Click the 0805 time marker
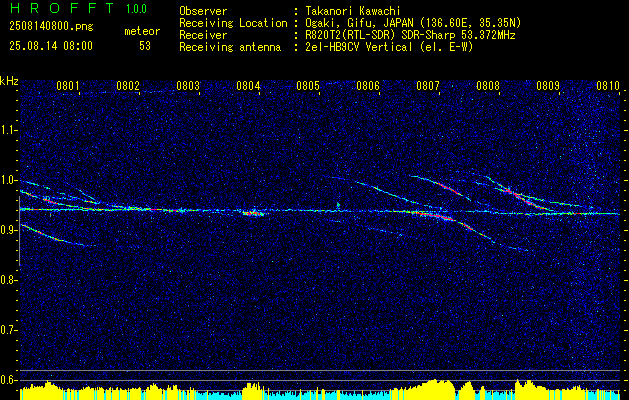This screenshot has height=400, width=629. pos(308,86)
